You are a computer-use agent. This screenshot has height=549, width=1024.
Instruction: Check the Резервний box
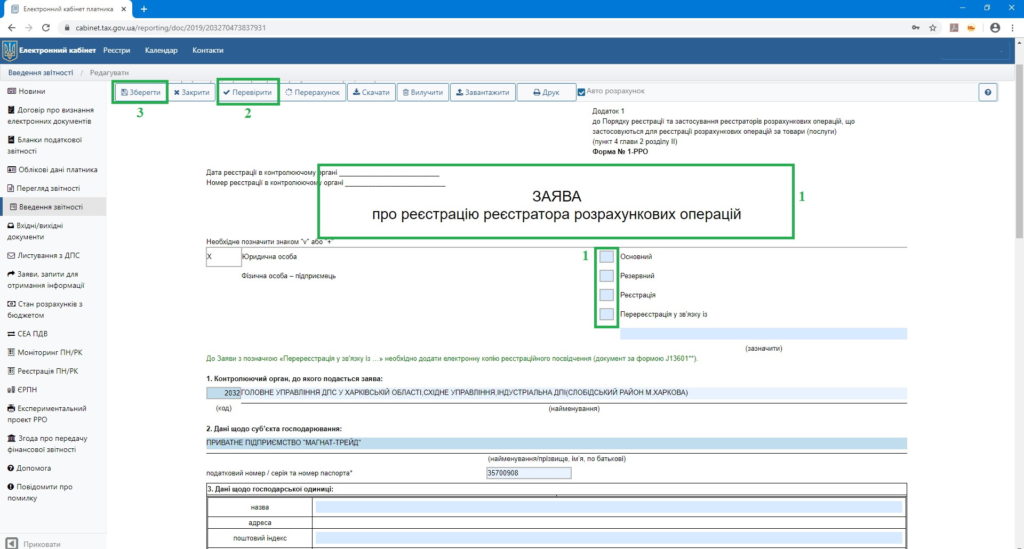pos(606,275)
